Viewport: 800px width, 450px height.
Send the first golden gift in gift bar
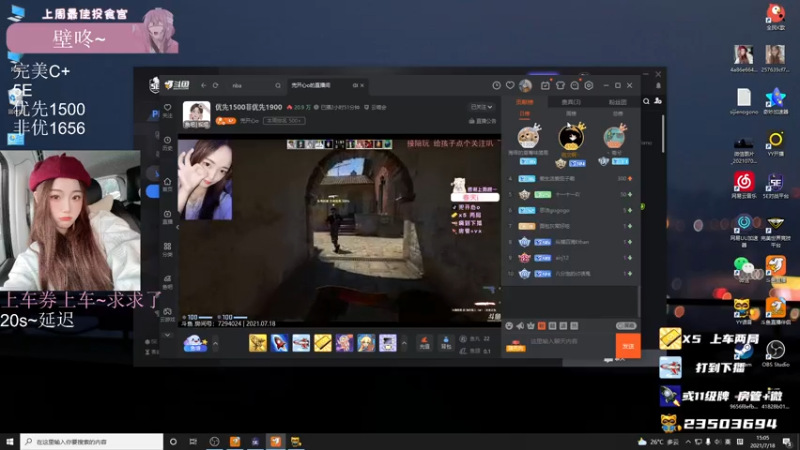click(x=258, y=343)
